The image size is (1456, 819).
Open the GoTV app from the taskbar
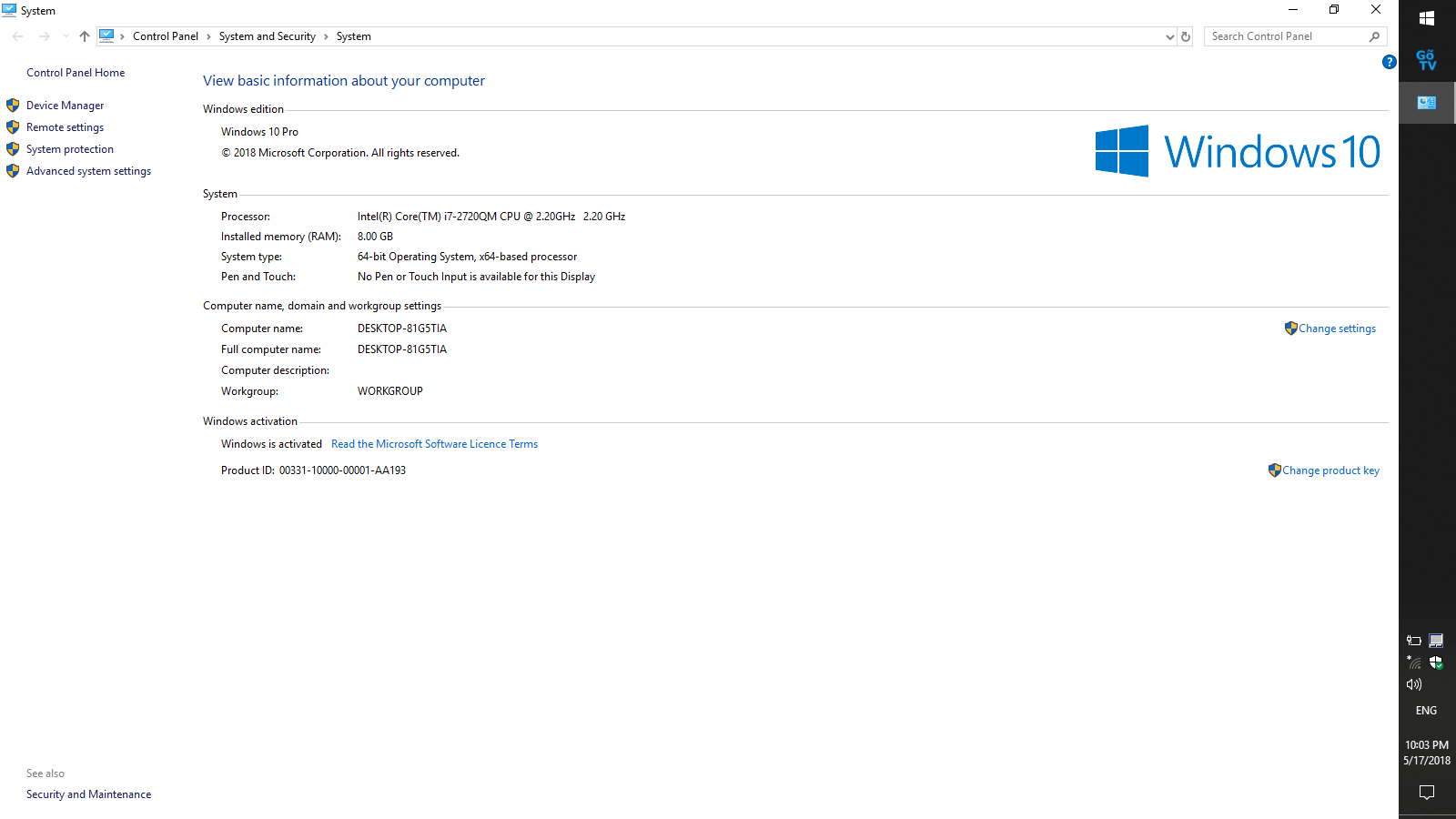(x=1427, y=60)
